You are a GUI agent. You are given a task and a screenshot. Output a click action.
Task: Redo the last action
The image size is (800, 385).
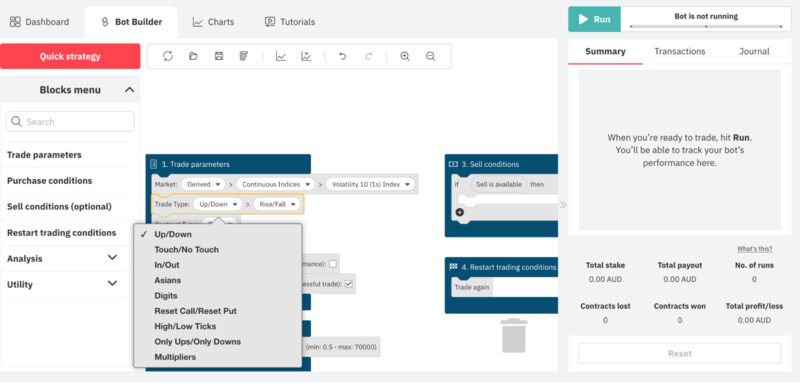tap(368, 57)
